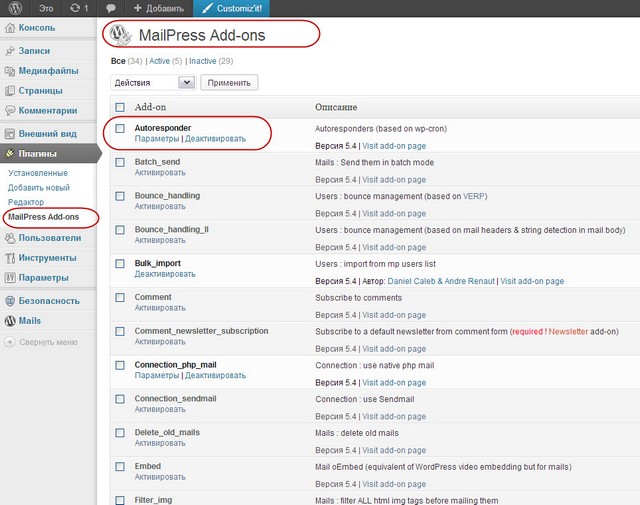The width and height of the screenshot is (640, 505).
Task: Check the Connection_sendmail row checkbox
Action: click(120, 399)
